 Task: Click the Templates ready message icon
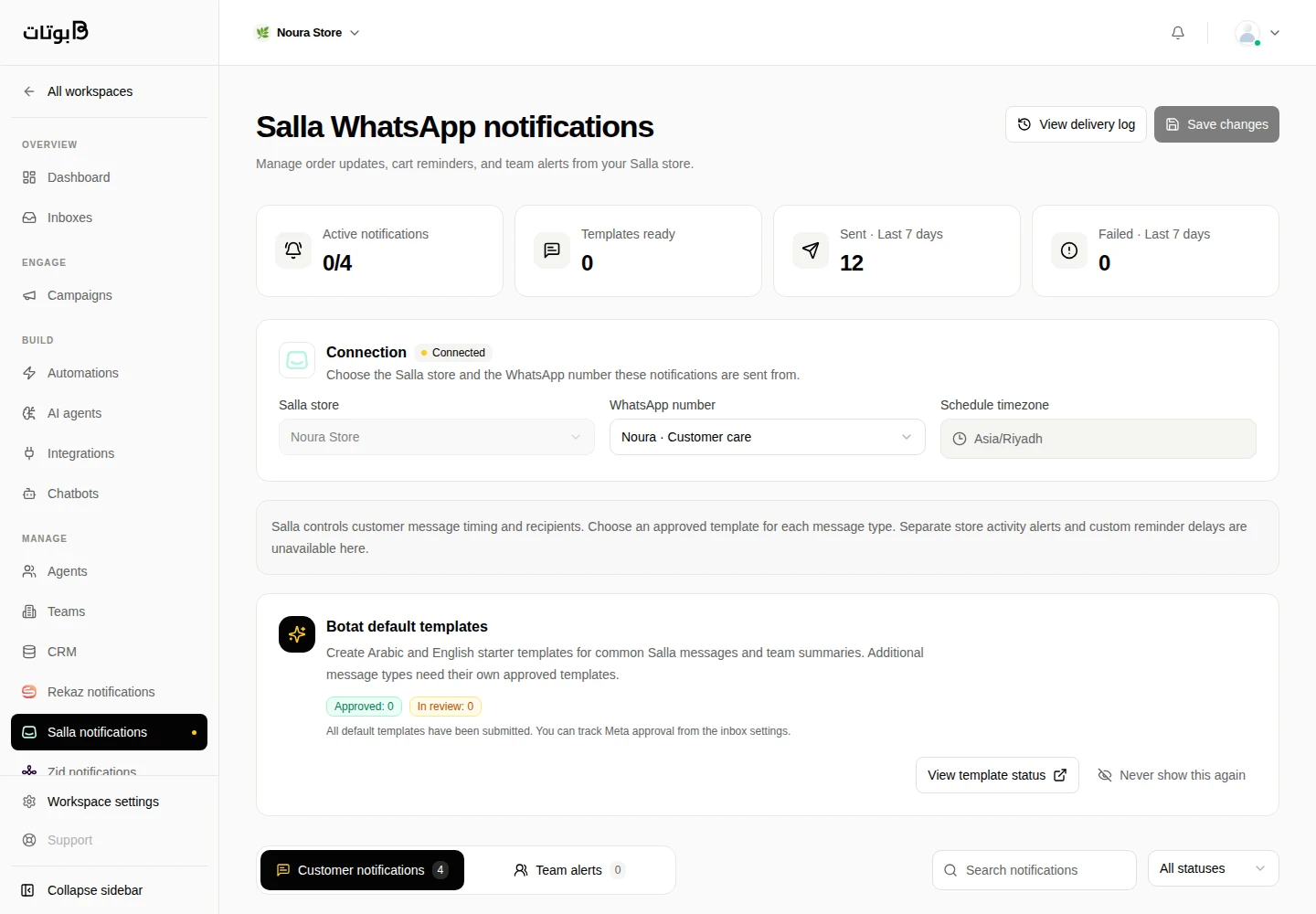(x=552, y=250)
